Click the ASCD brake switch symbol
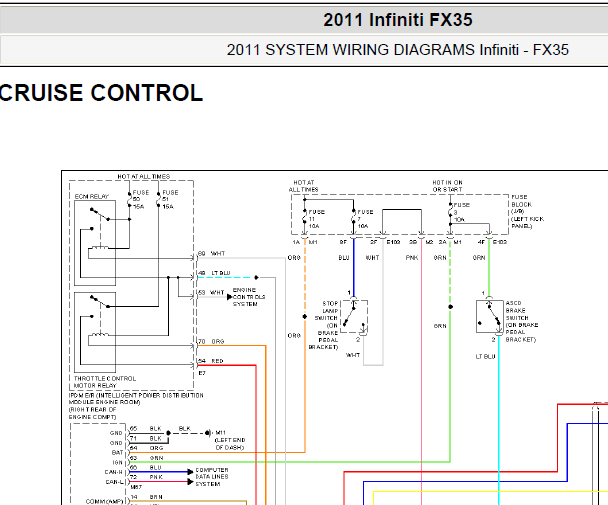The height and width of the screenshot is (505, 608). coord(490,316)
